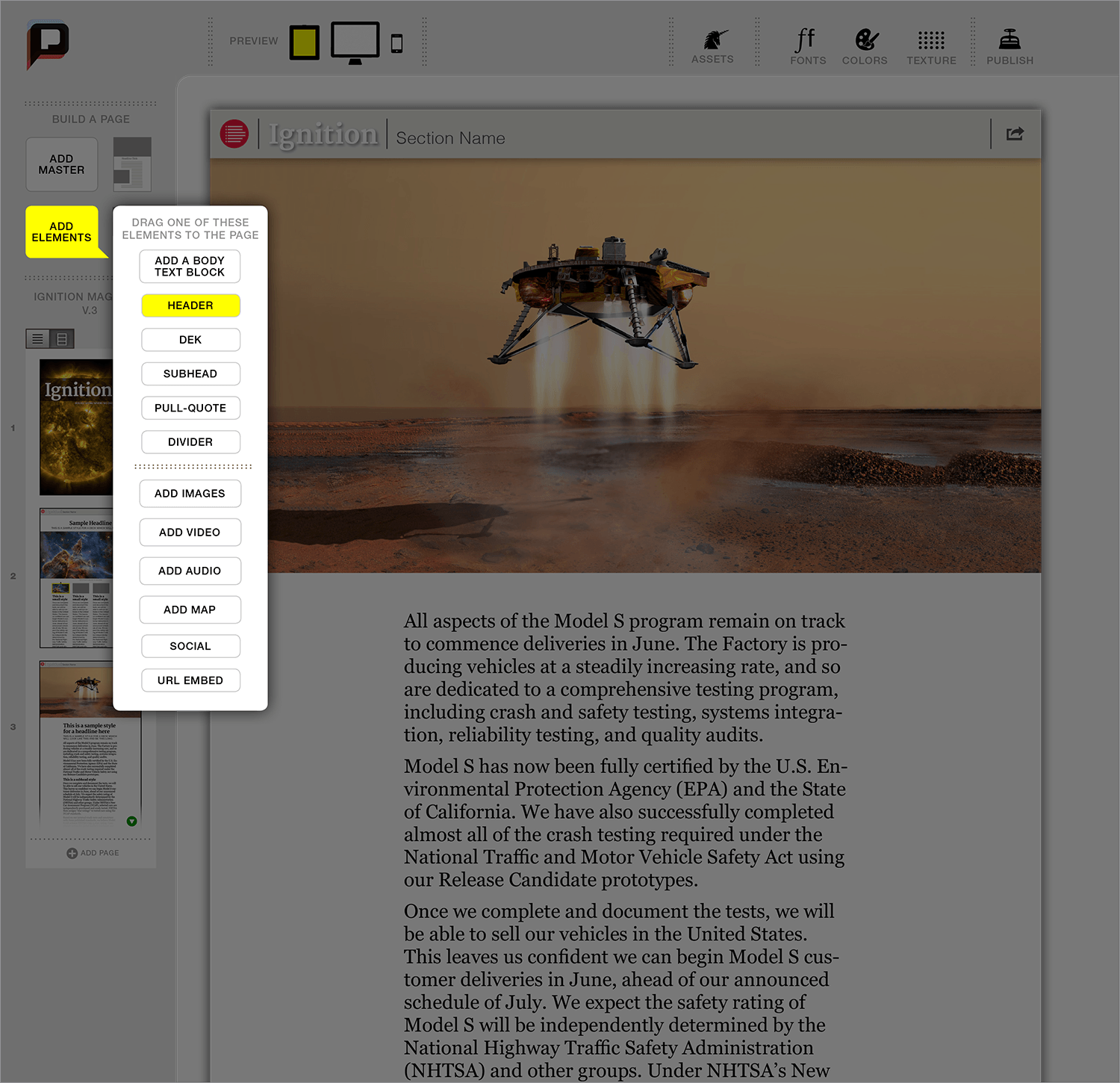Choose Add a Body Text Block
Screen dimensions: 1120x1083
(190, 267)
